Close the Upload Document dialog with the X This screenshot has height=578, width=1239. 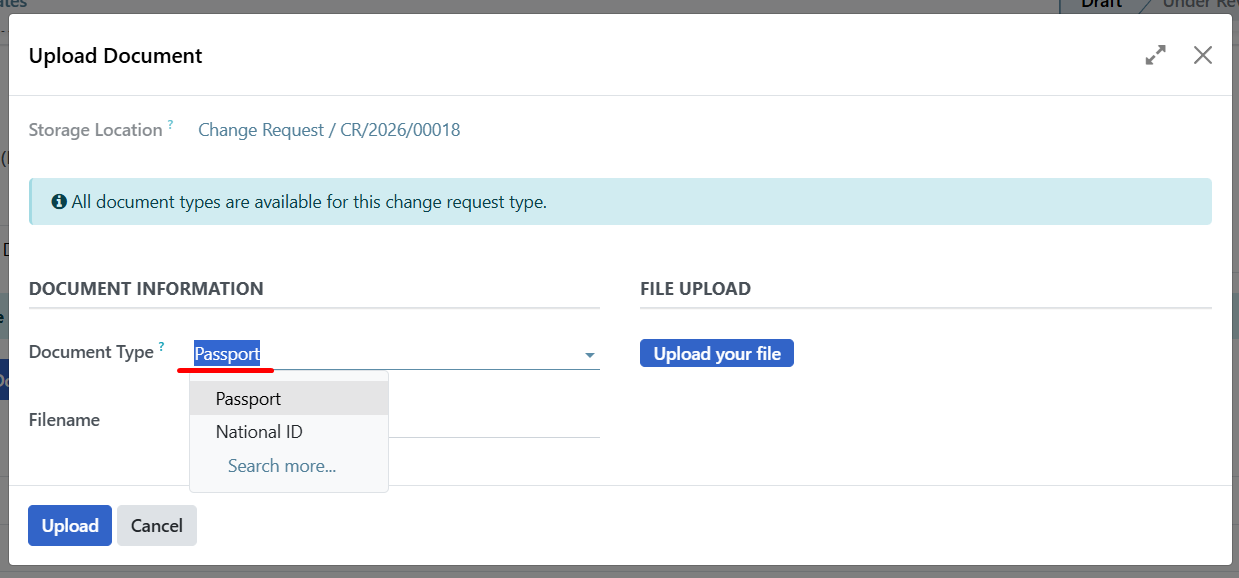pyautogui.click(x=1202, y=55)
